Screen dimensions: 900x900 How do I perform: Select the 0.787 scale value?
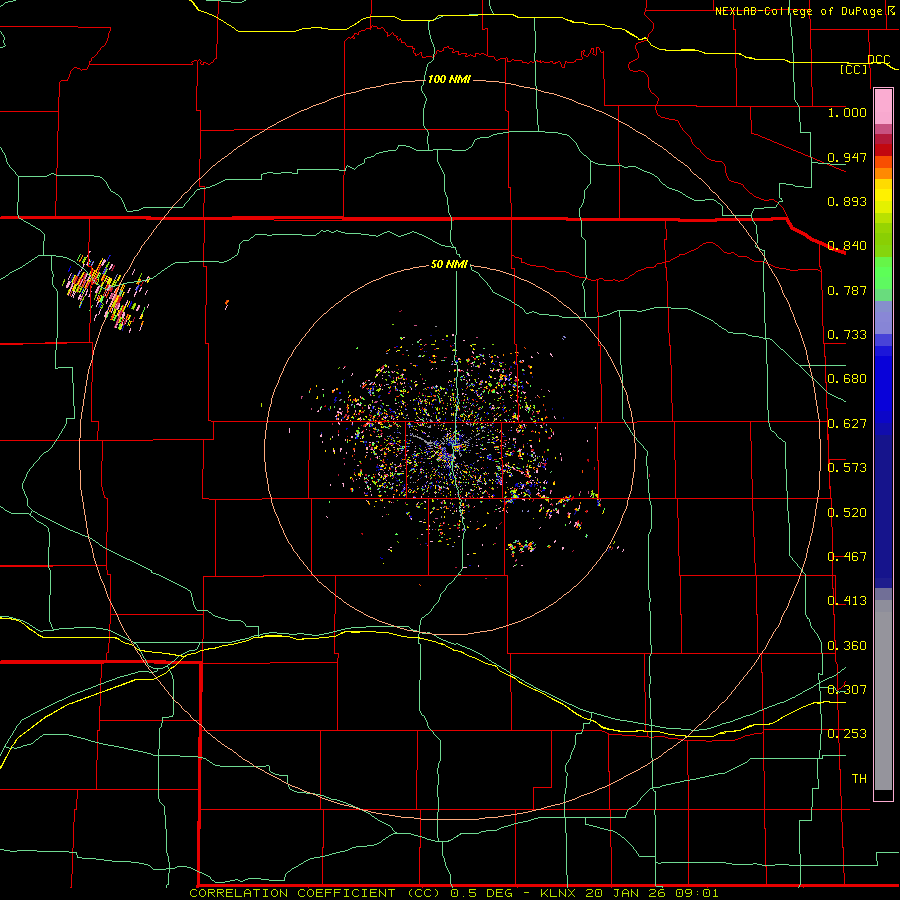pos(847,290)
